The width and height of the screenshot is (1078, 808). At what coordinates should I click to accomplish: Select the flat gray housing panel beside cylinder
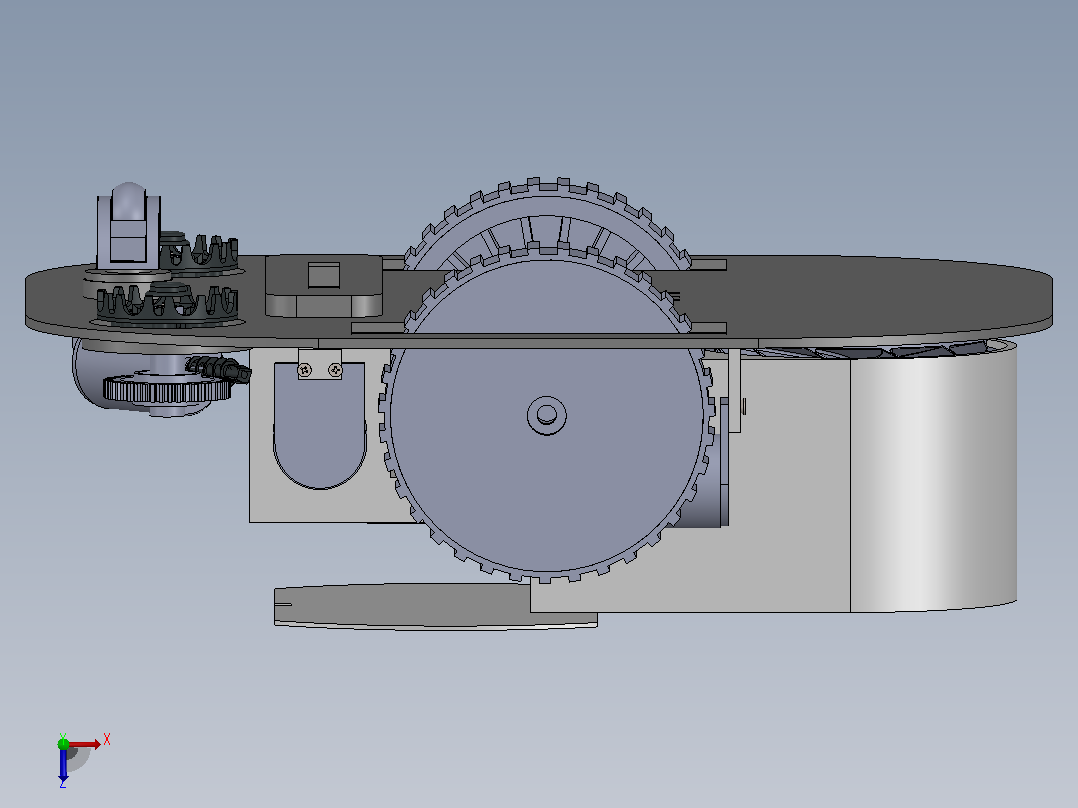tap(791, 481)
